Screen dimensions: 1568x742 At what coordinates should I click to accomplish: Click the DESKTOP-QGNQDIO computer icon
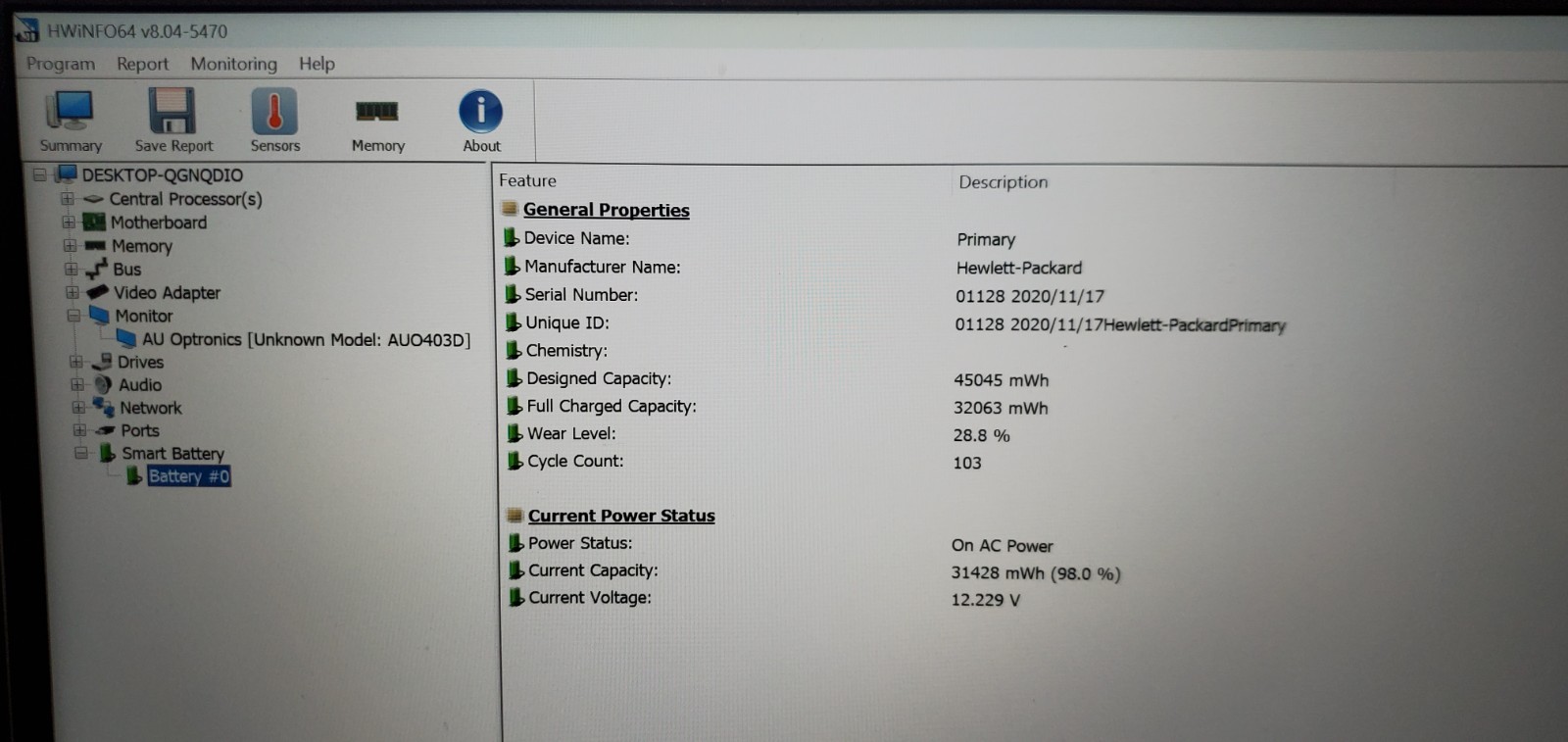coord(67,174)
